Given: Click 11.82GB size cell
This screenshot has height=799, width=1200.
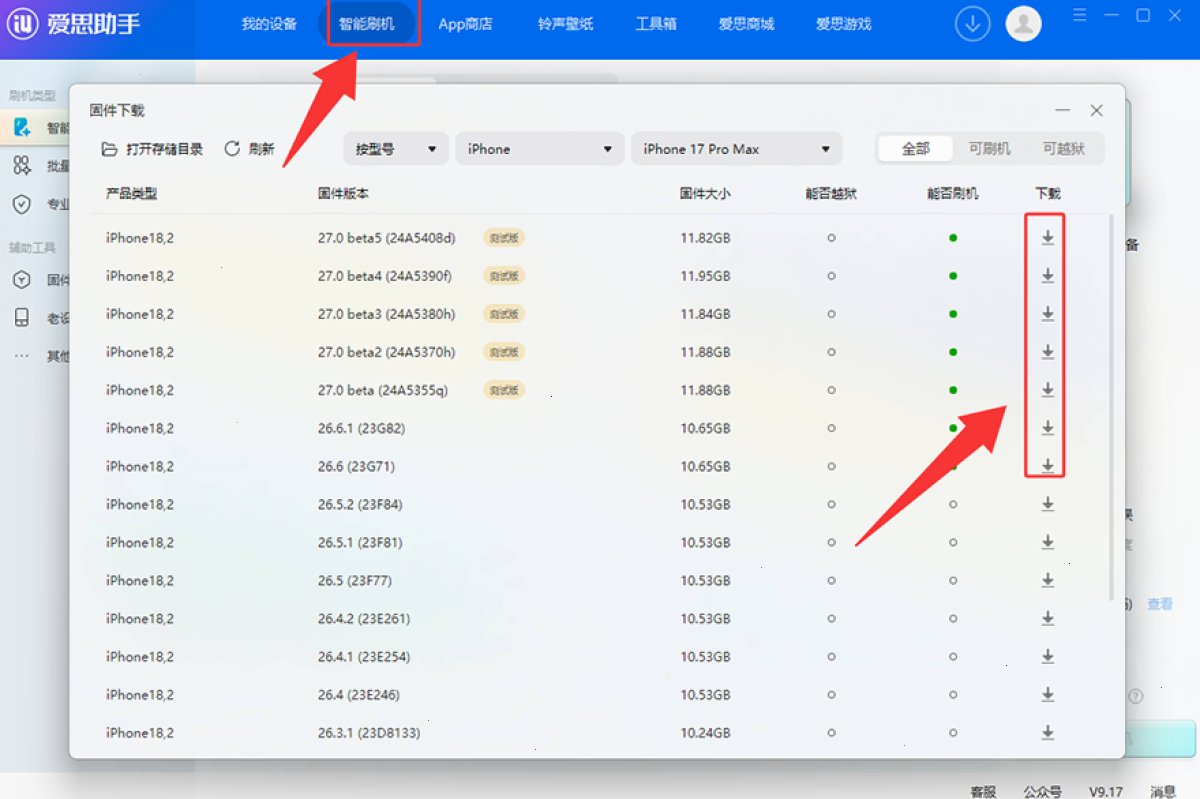Looking at the screenshot, I should [x=705, y=238].
